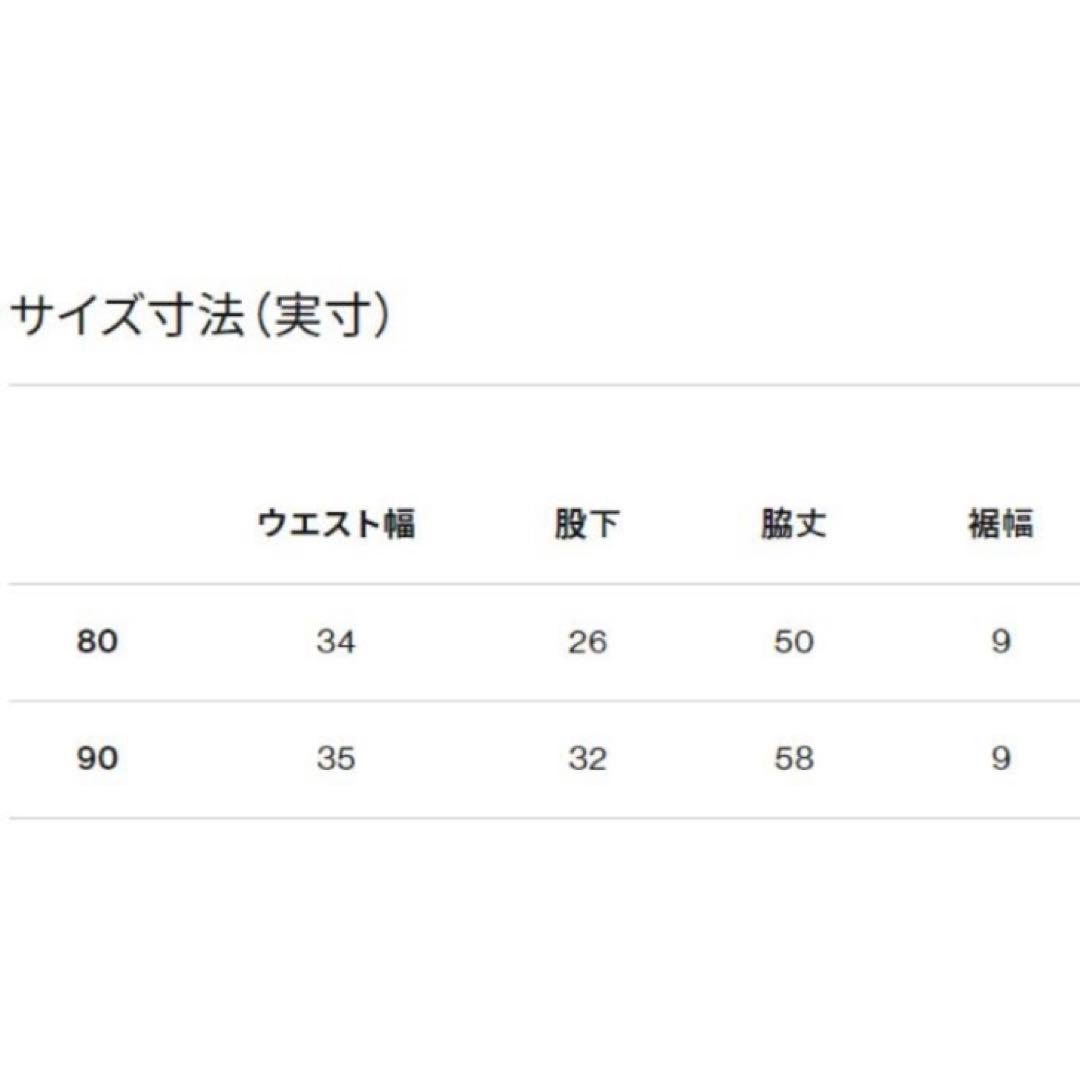Click waist width value 35
This screenshot has height=1080, width=1080.
(336, 759)
